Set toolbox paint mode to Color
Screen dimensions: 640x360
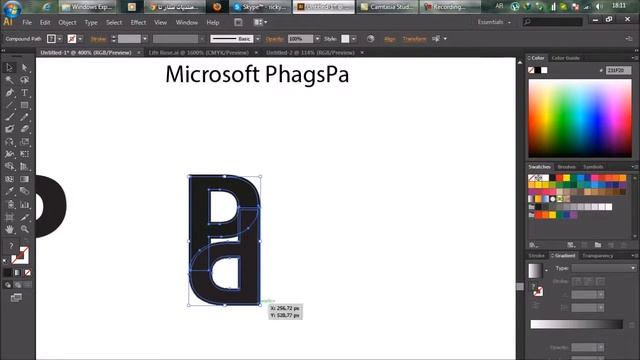coord(8,273)
